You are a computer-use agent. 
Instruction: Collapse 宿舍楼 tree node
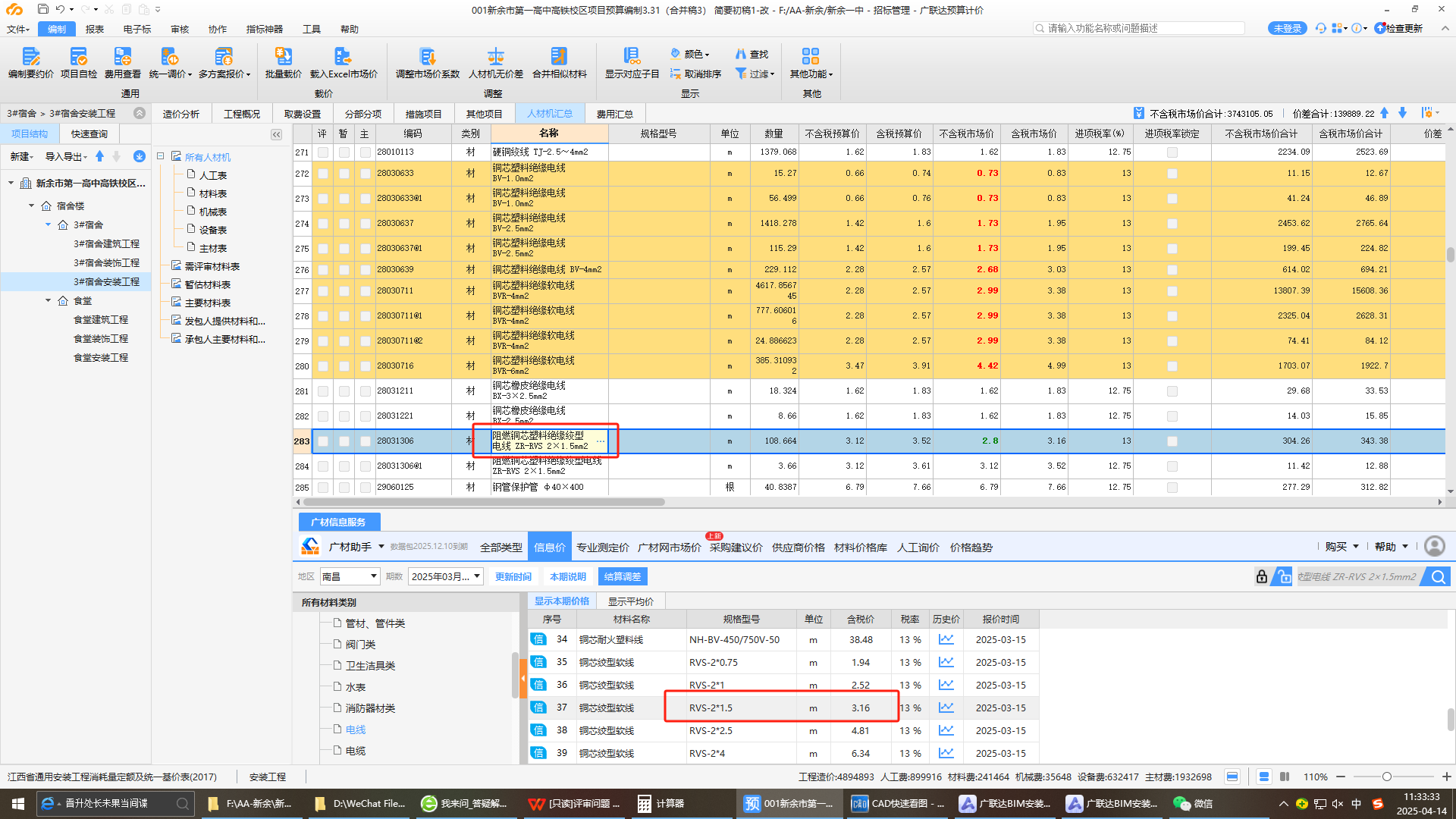(x=31, y=206)
